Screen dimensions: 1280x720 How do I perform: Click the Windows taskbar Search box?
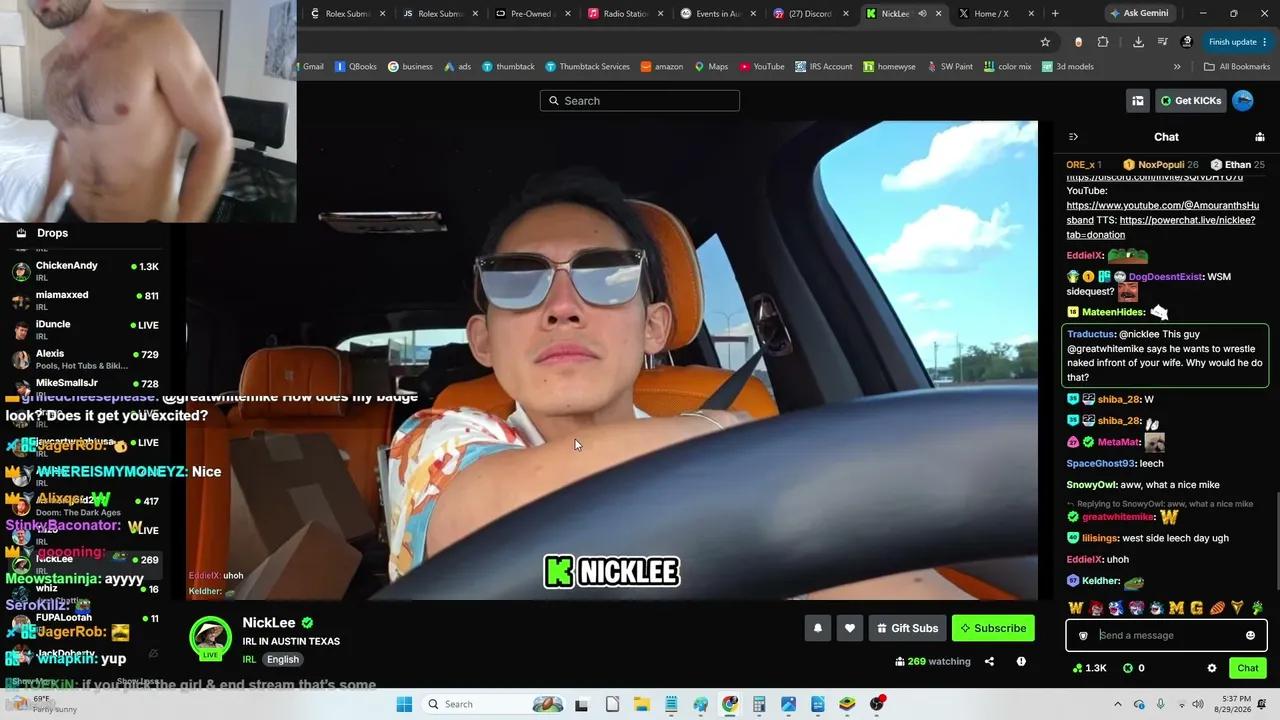coord(493,704)
